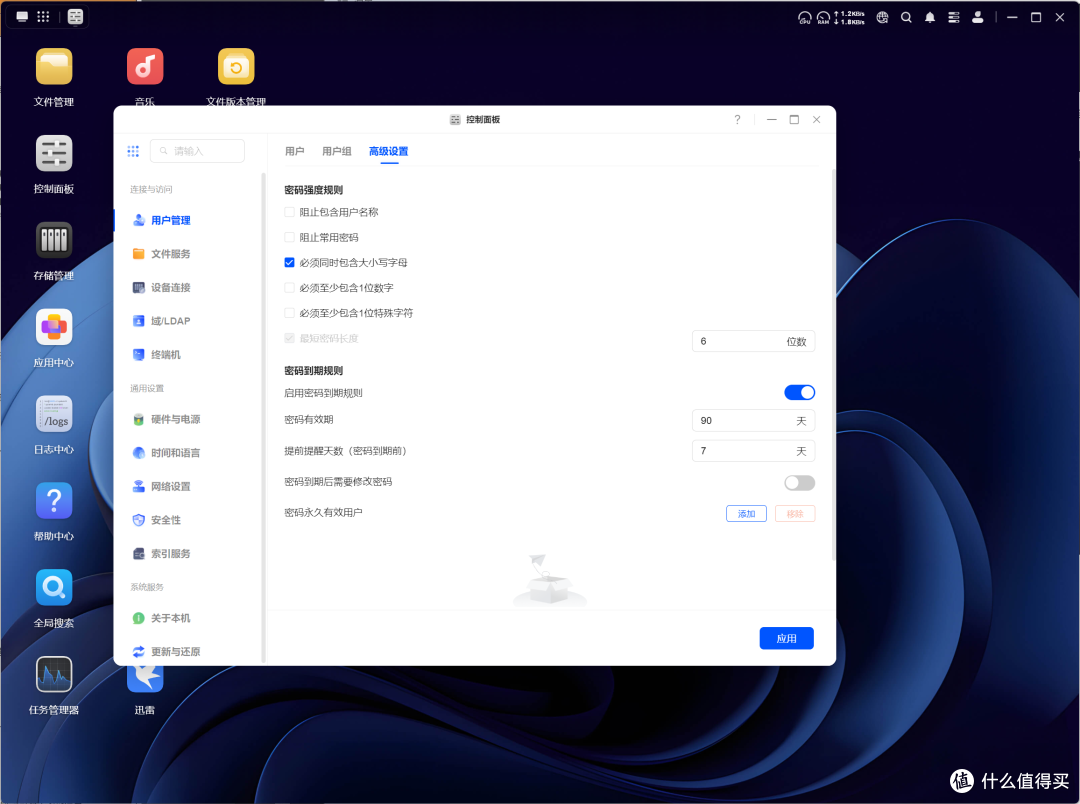This screenshot has width=1080, height=804.
Task: Click the 最短密码长度 checkbox
Action: pos(289,338)
